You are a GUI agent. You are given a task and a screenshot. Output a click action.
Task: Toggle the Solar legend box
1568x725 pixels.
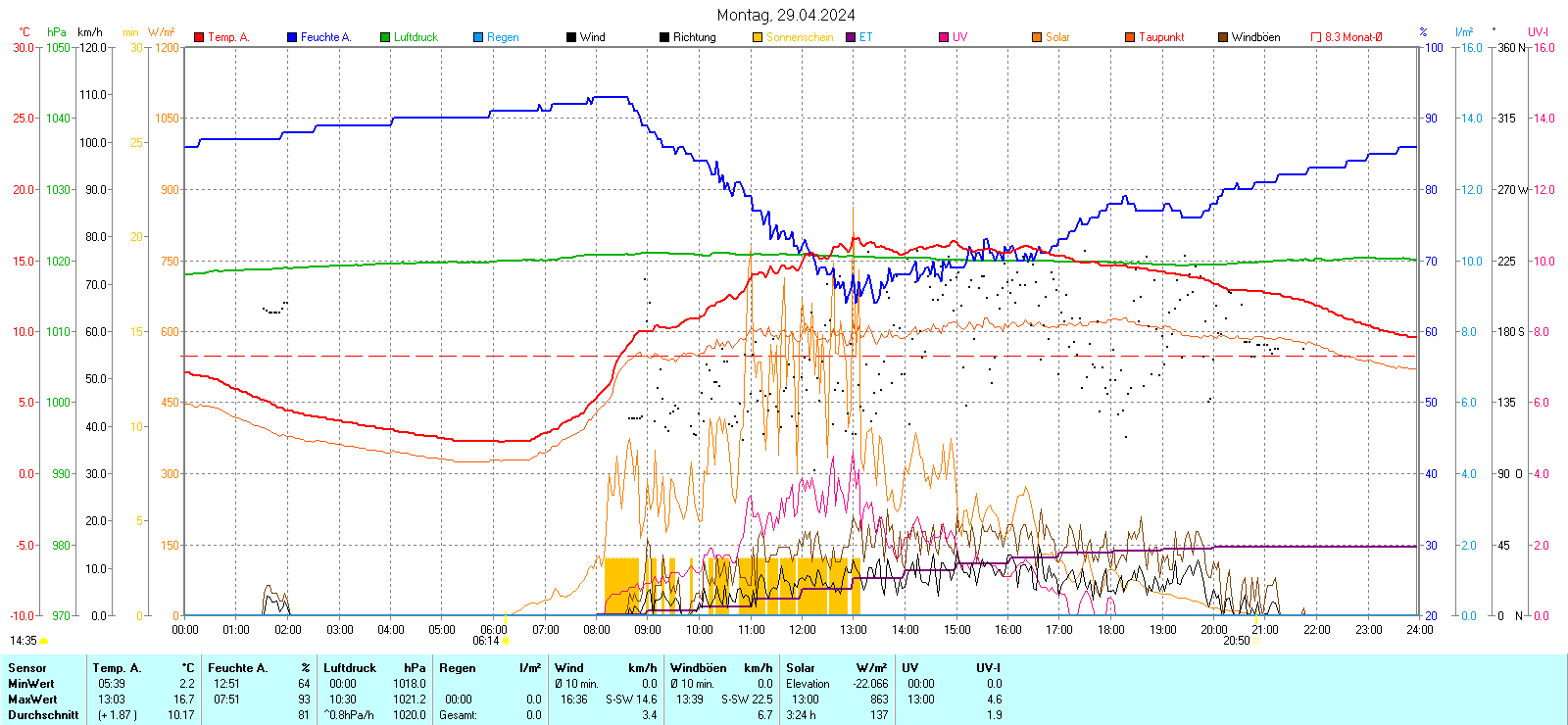[x=1037, y=37]
